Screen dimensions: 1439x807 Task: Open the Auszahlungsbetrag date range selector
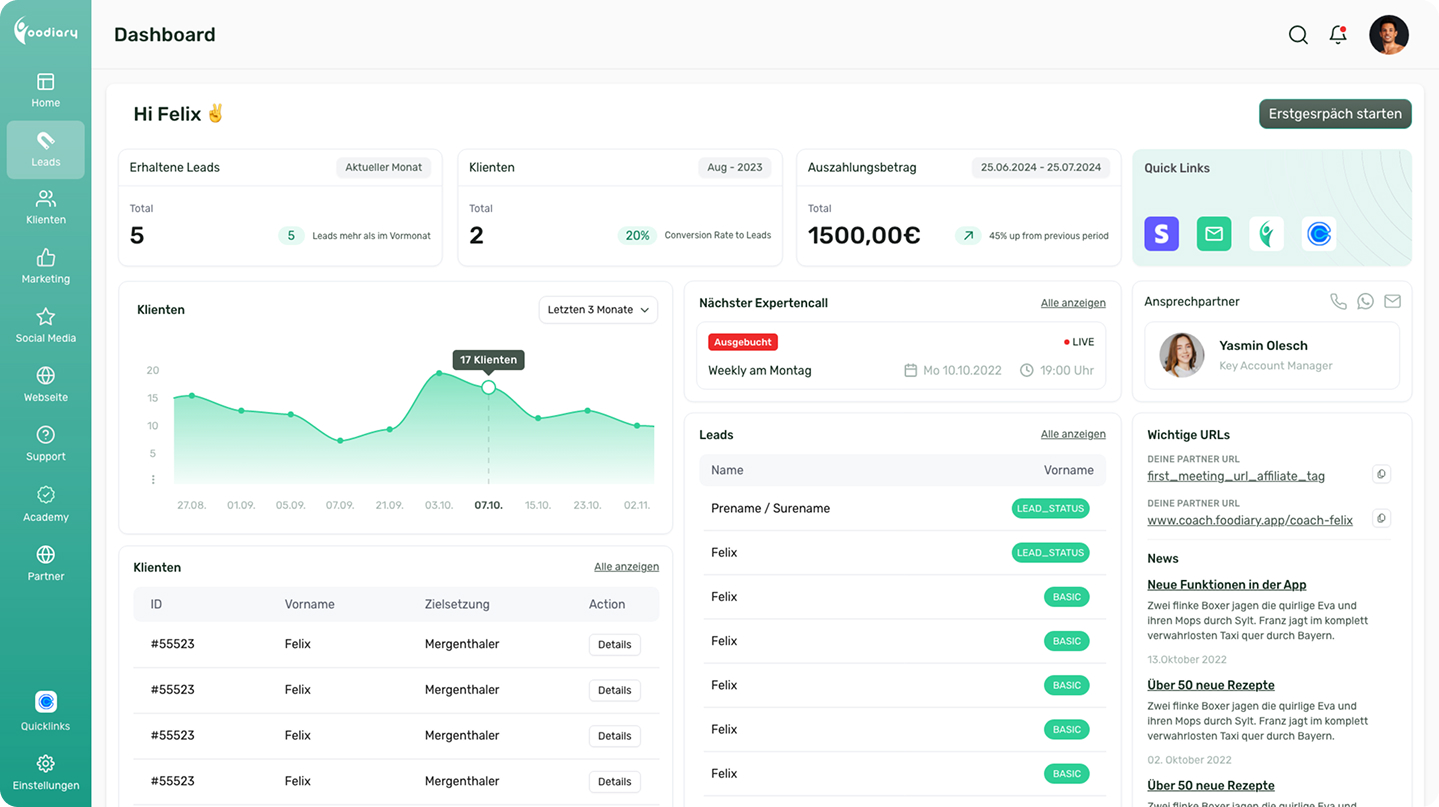click(1040, 167)
